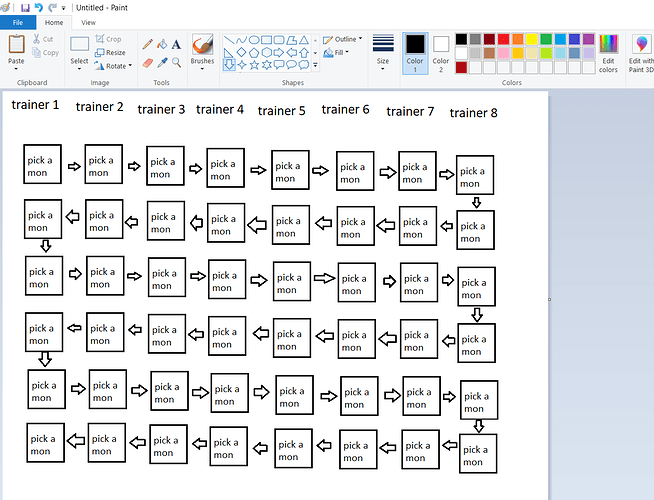654x500 pixels.
Task: Open the Edit colors dialog
Action: click(608, 53)
